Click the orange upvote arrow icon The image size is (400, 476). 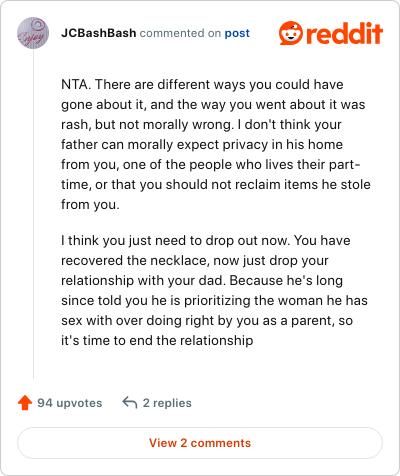[25, 403]
